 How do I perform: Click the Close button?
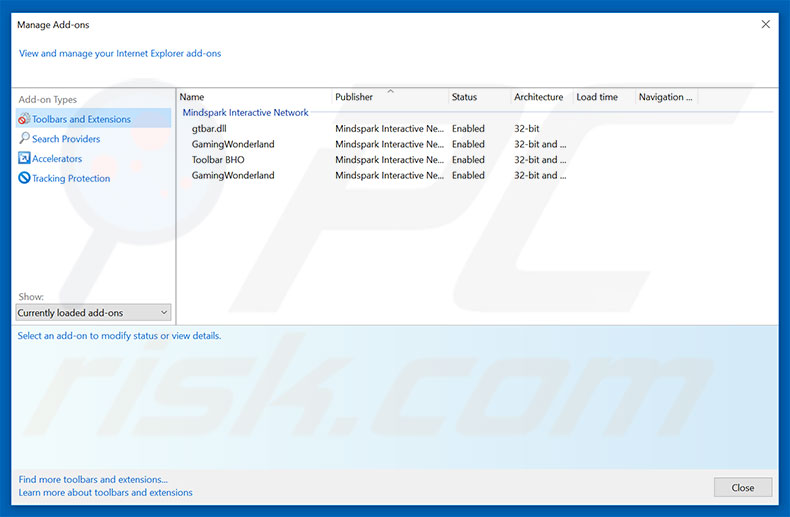(743, 487)
